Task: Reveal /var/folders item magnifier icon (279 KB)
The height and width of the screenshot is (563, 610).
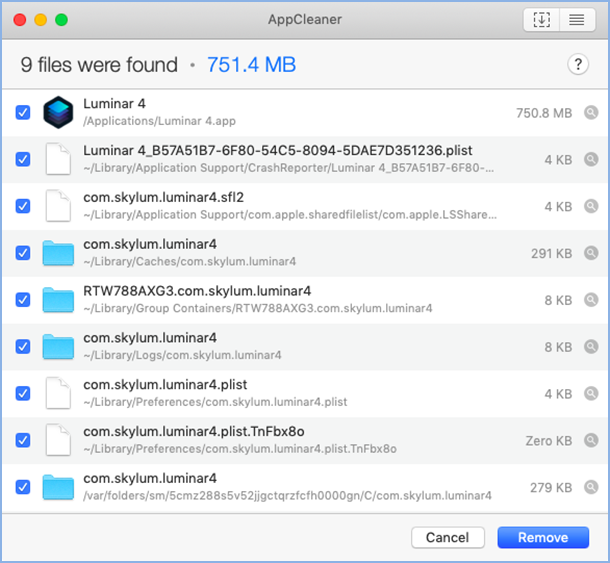Action: coord(591,487)
